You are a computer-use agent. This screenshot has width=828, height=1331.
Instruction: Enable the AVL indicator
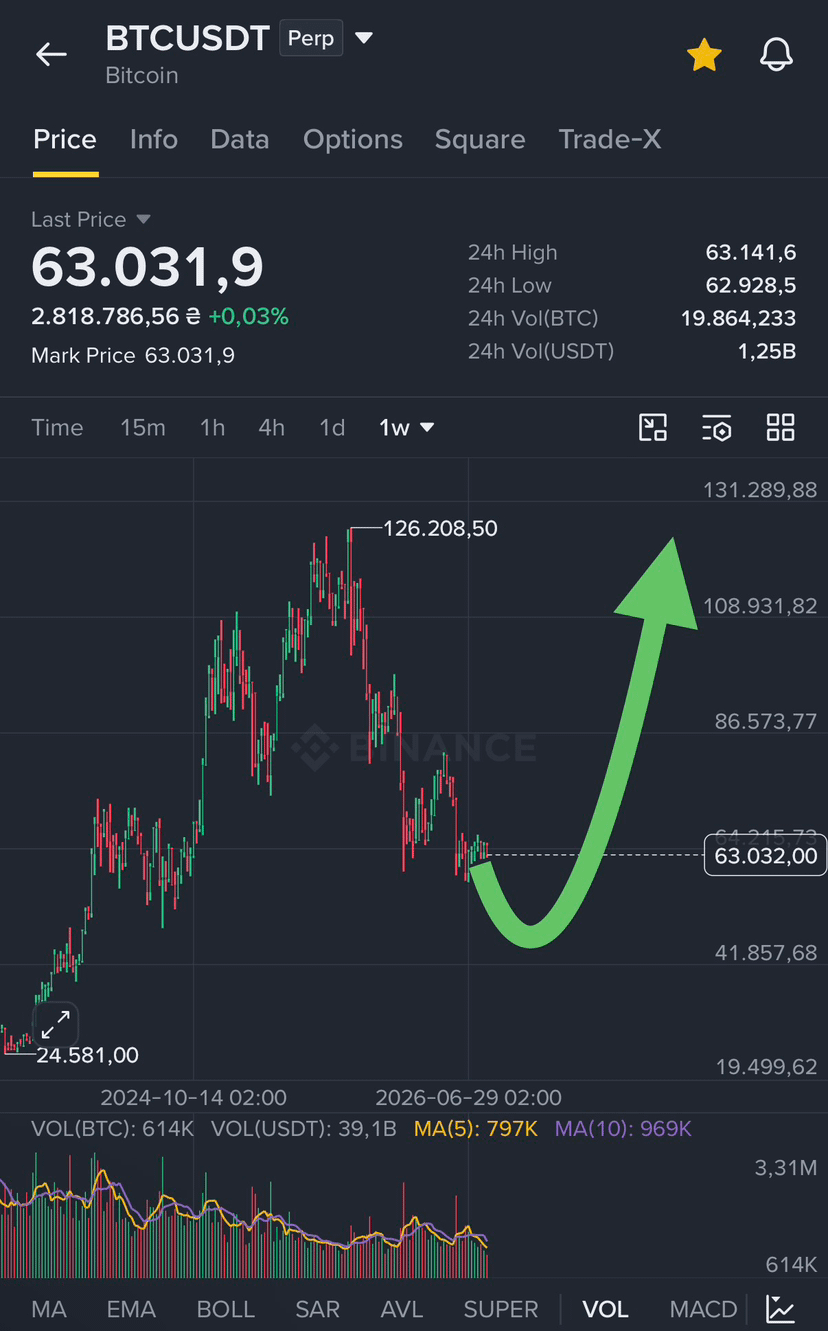(402, 1309)
